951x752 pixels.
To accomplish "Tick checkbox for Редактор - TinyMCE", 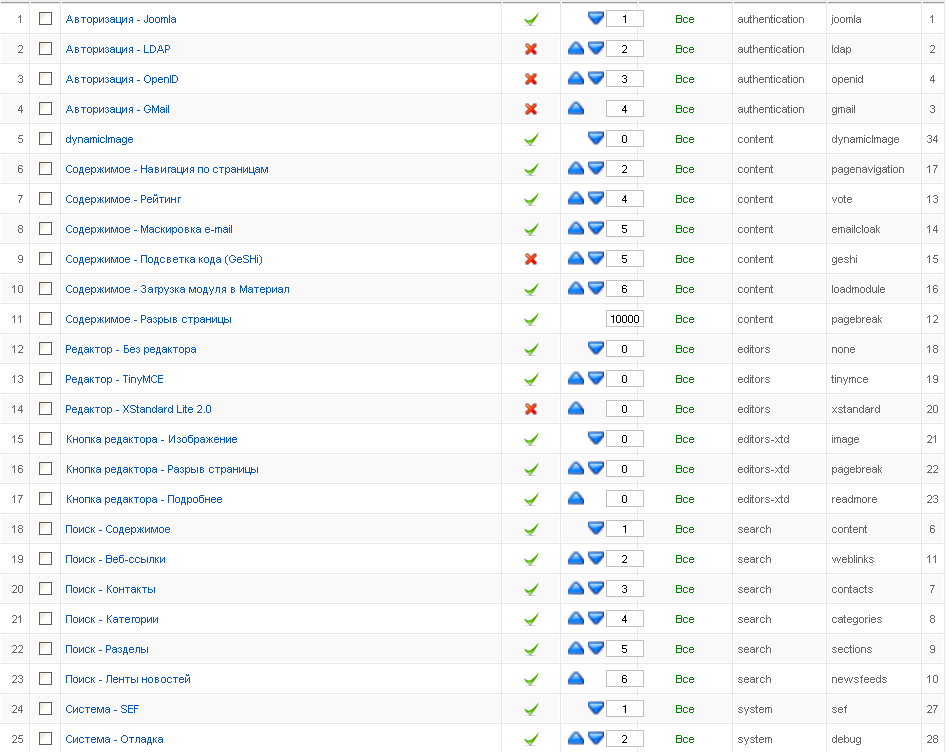I will [x=45, y=378].
